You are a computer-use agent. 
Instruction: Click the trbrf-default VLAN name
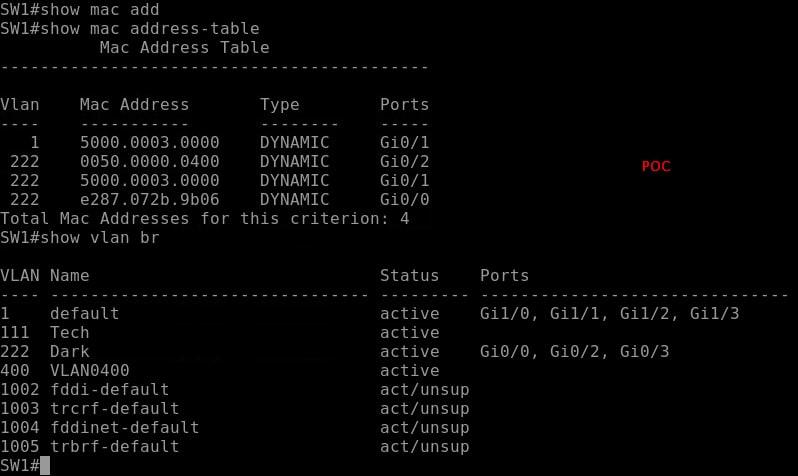click(114, 446)
